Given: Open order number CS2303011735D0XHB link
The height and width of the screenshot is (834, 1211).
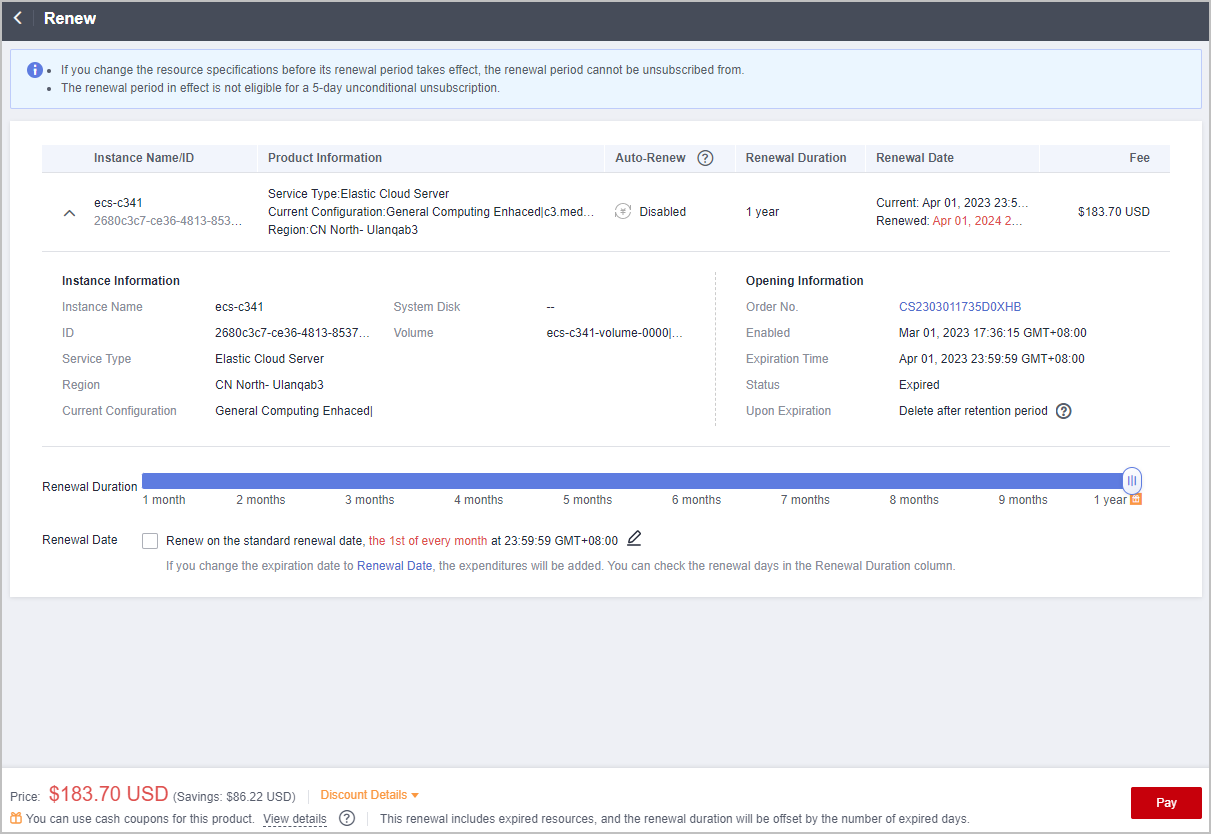Looking at the screenshot, I should pyautogui.click(x=959, y=307).
